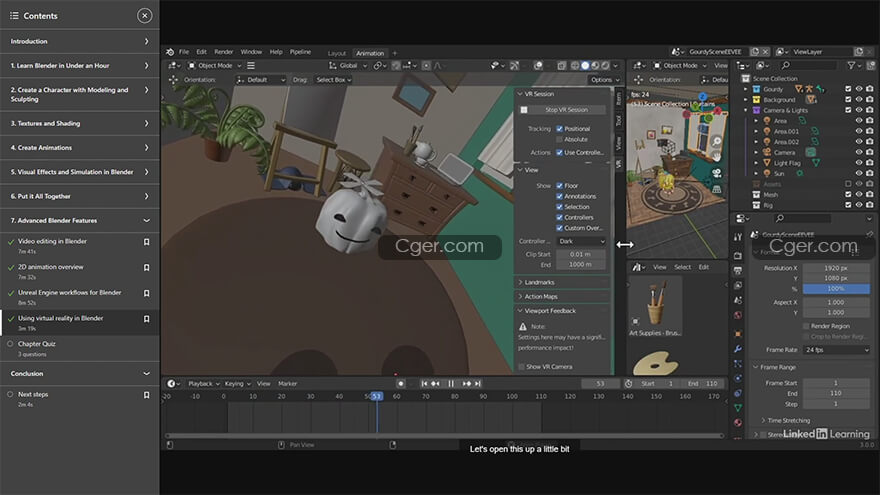Screen dimensions: 880x495
Task: Click the auto keying record button
Action: [x=401, y=384]
